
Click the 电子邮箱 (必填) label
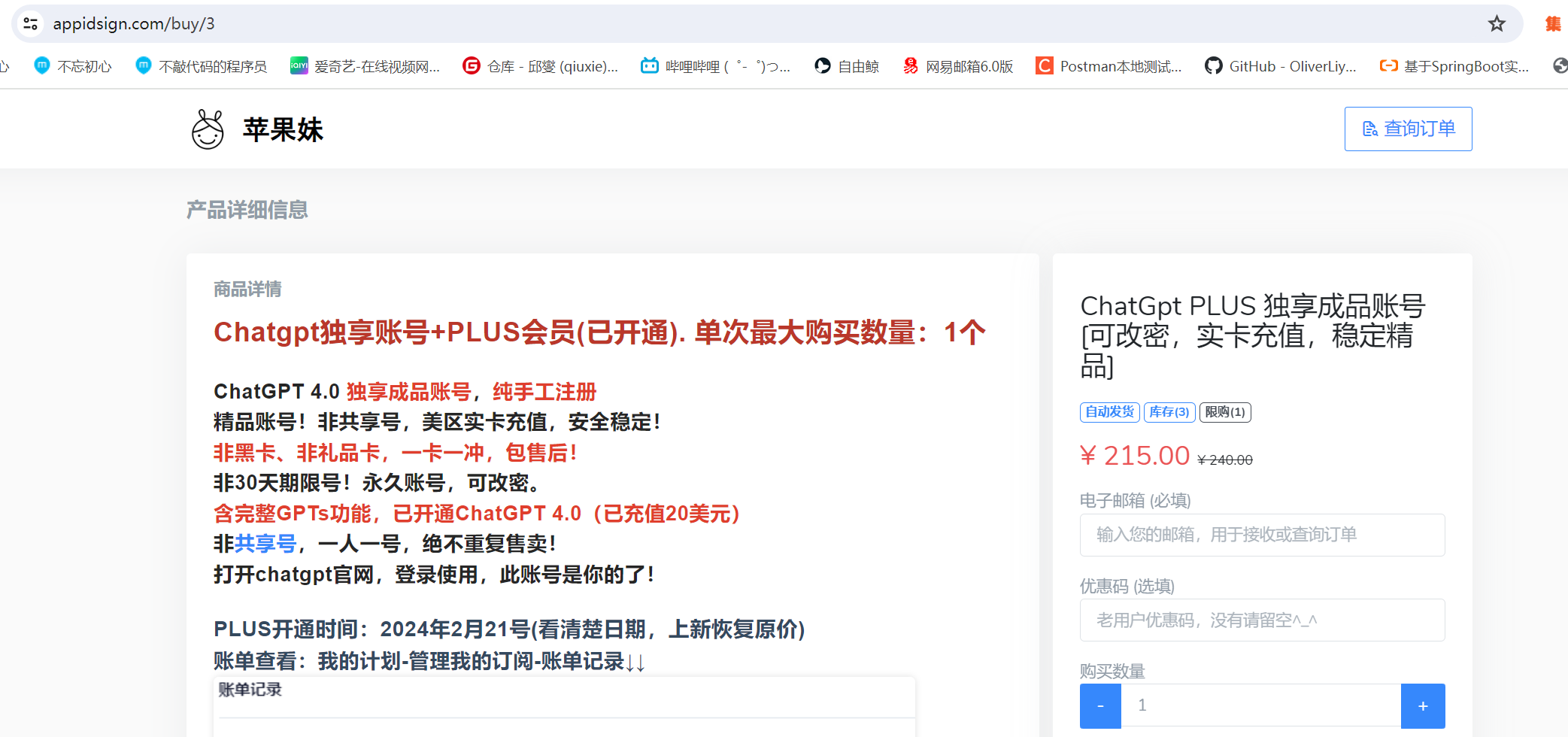[1135, 500]
